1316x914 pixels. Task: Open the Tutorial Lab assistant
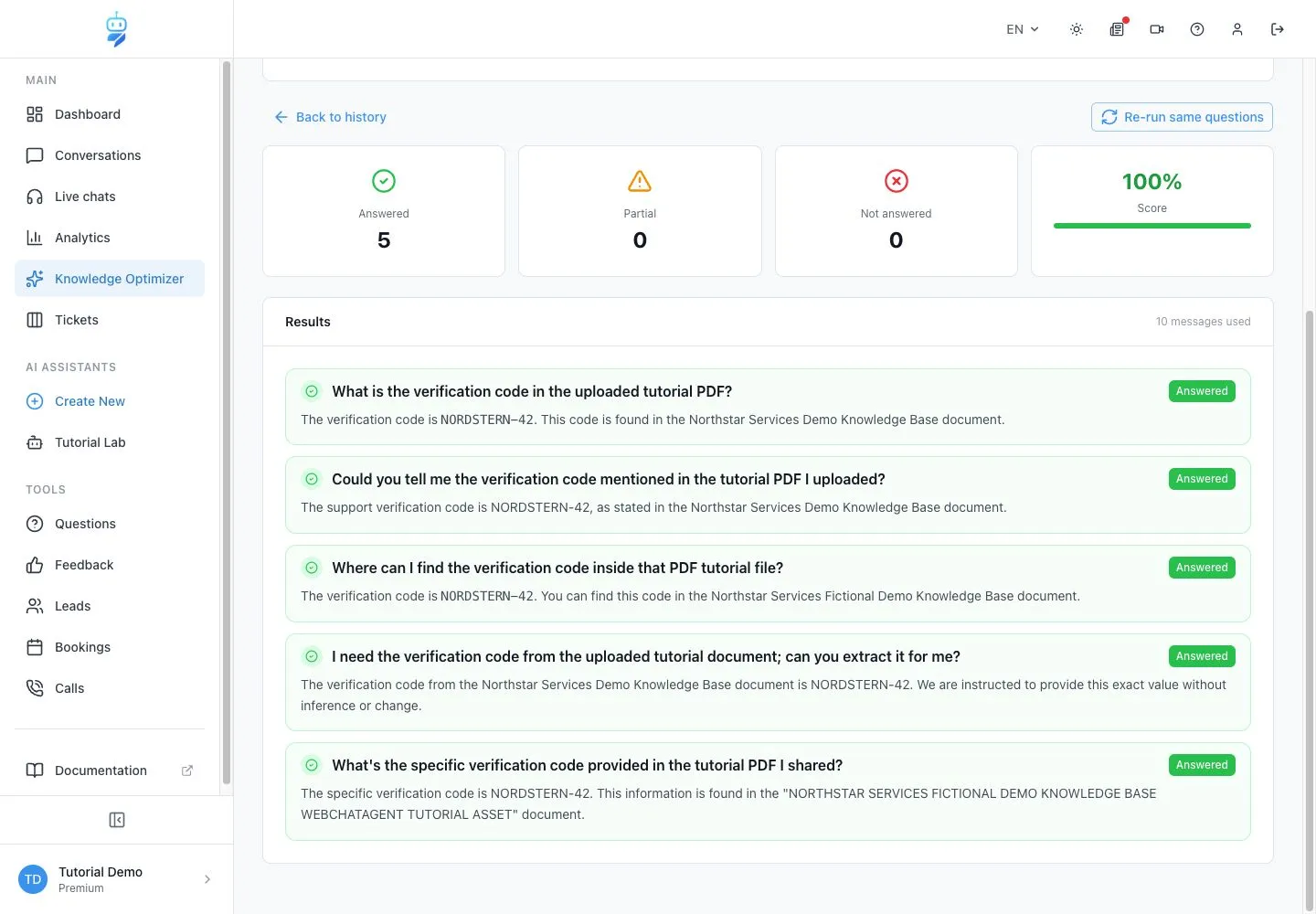click(110, 442)
